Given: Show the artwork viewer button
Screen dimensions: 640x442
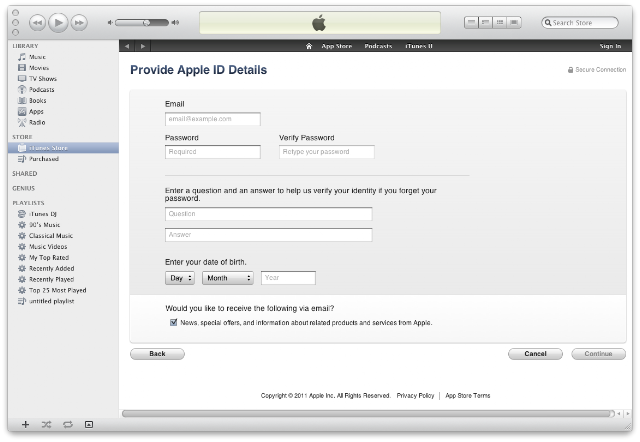Looking at the screenshot, I should [89, 424].
